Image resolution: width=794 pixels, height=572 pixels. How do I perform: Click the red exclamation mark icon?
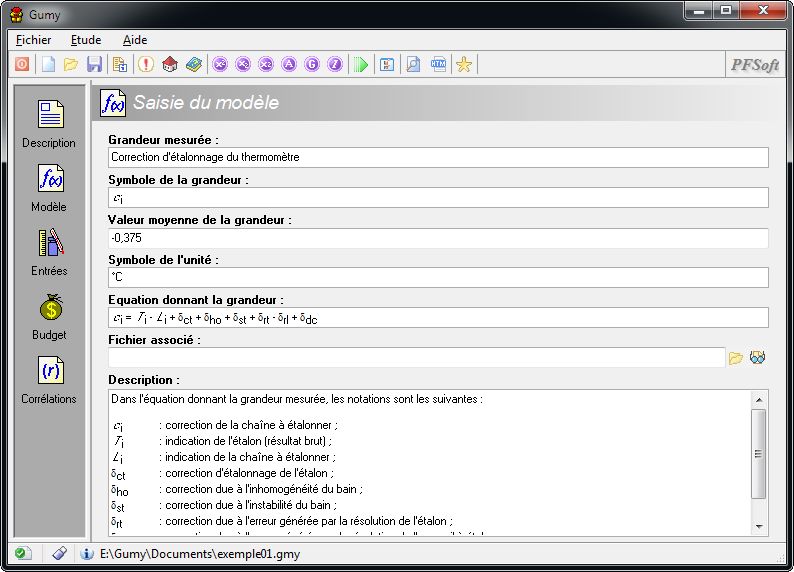(x=146, y=64)
